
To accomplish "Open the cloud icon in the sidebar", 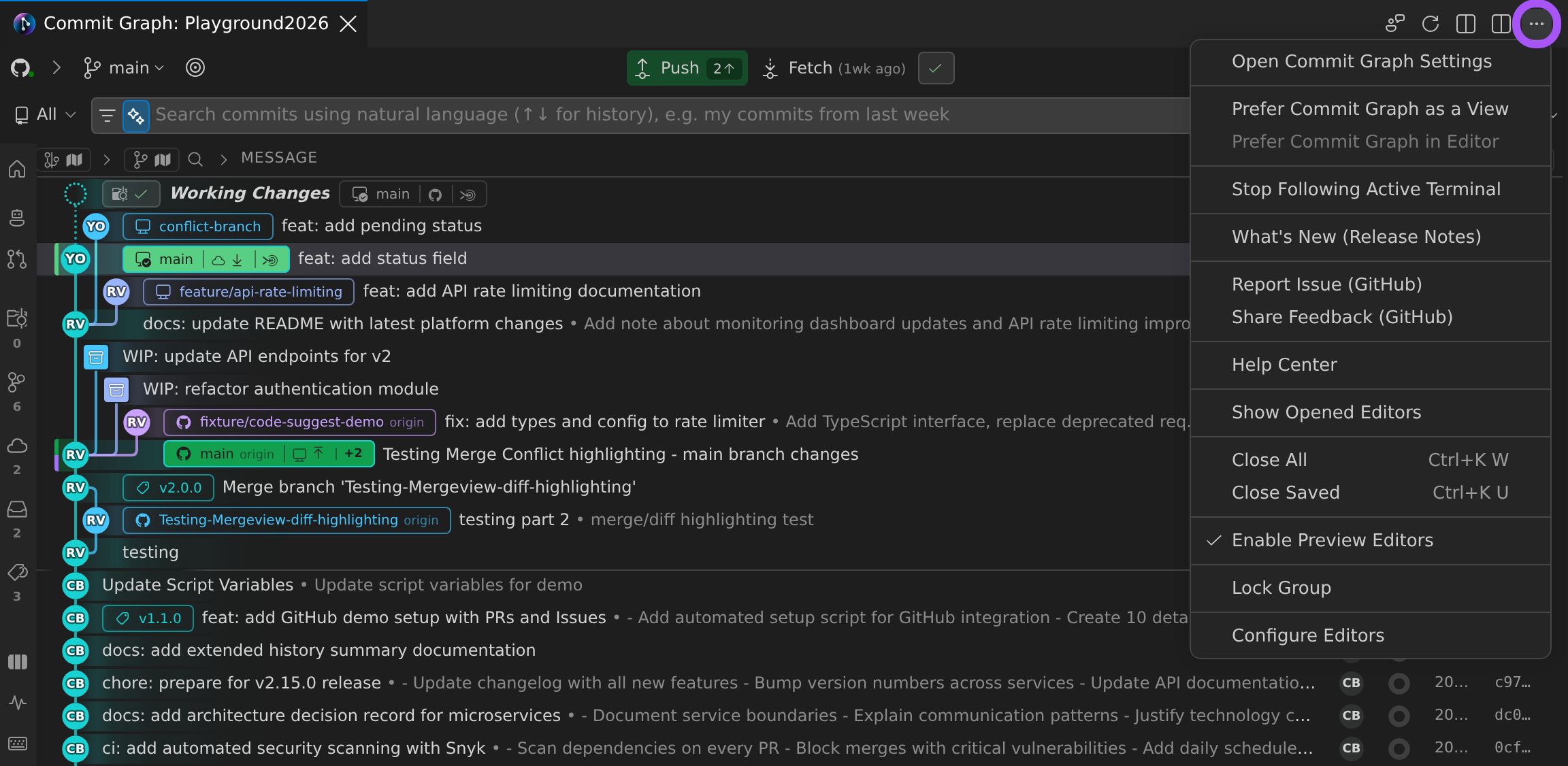I will [x=17, y=446].
